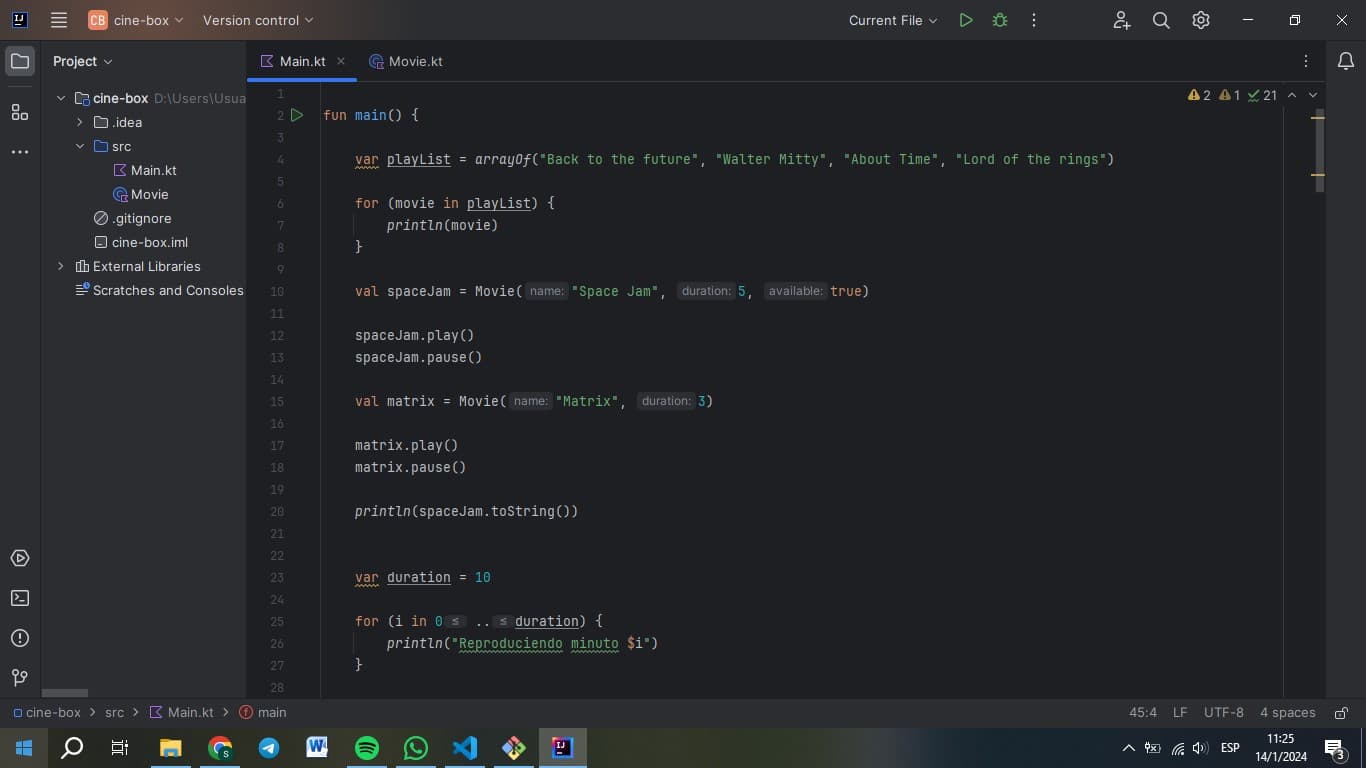
Task: Click the weak warning count indicator
Action: [x=1230, y=95]
